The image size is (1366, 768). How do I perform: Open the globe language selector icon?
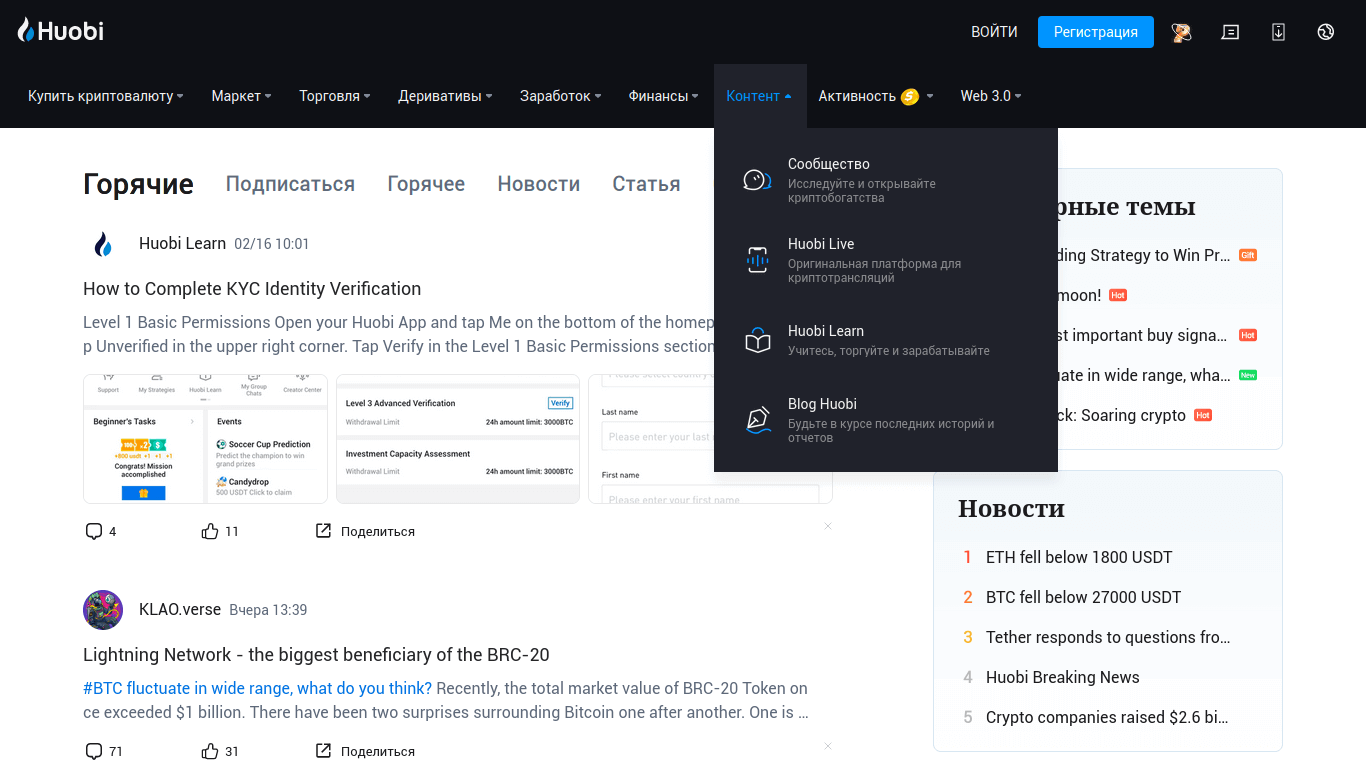point(1326,32)
